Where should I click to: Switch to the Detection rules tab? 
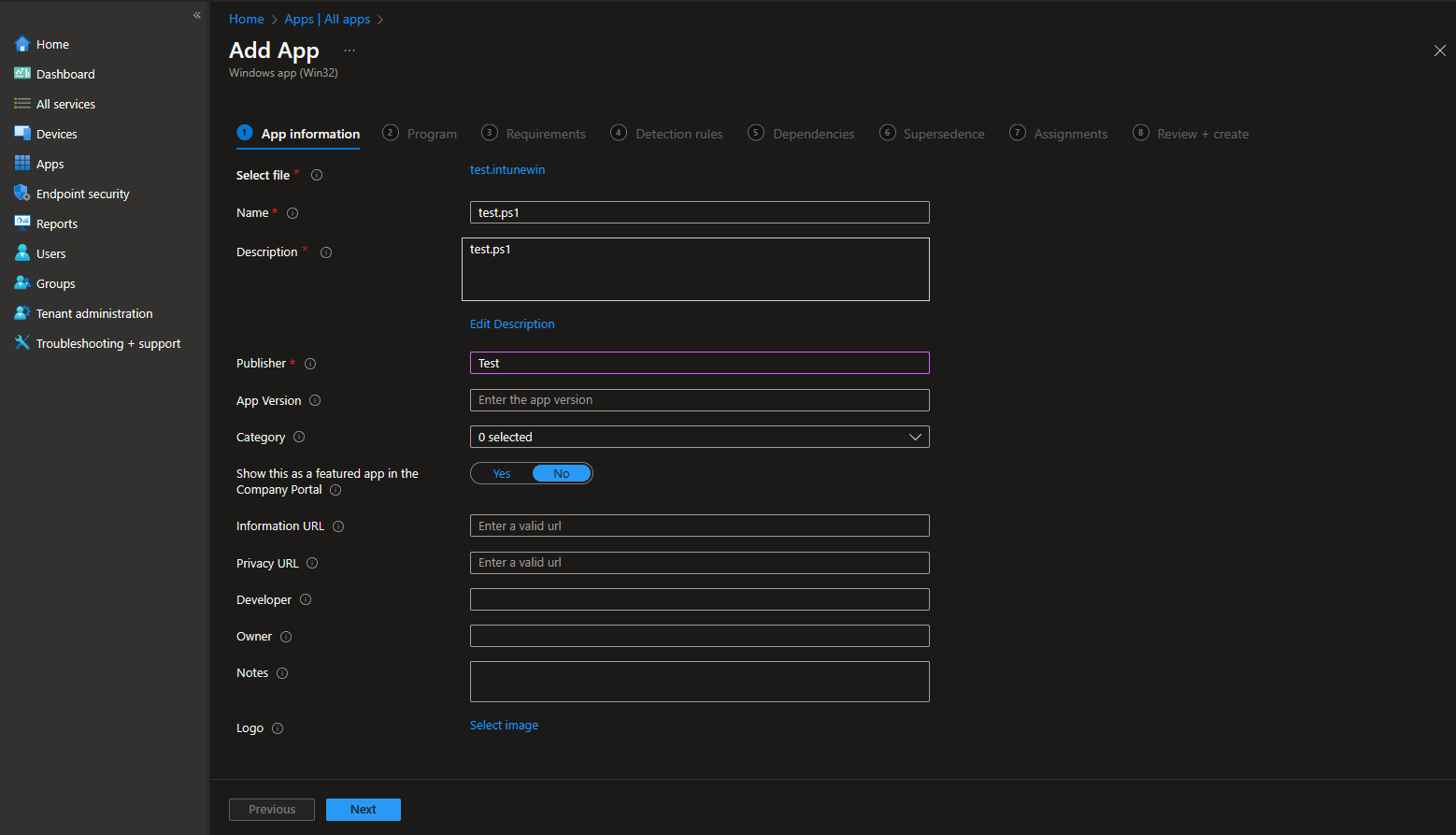pyautogui.click(x=666, y=134)
